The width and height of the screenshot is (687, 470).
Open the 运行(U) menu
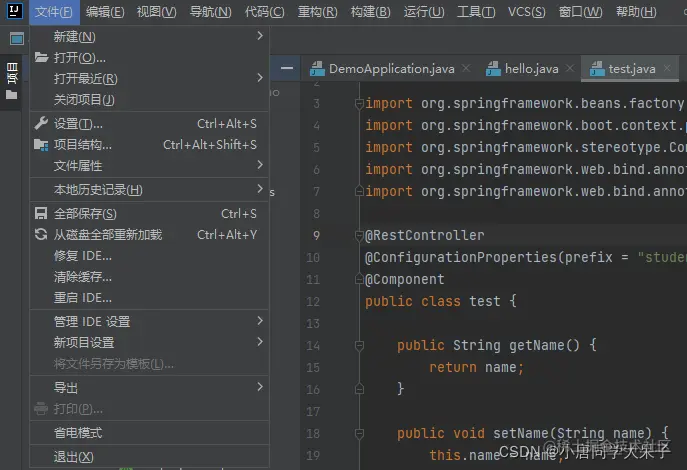pyautogui.click(x=424, y=12)
